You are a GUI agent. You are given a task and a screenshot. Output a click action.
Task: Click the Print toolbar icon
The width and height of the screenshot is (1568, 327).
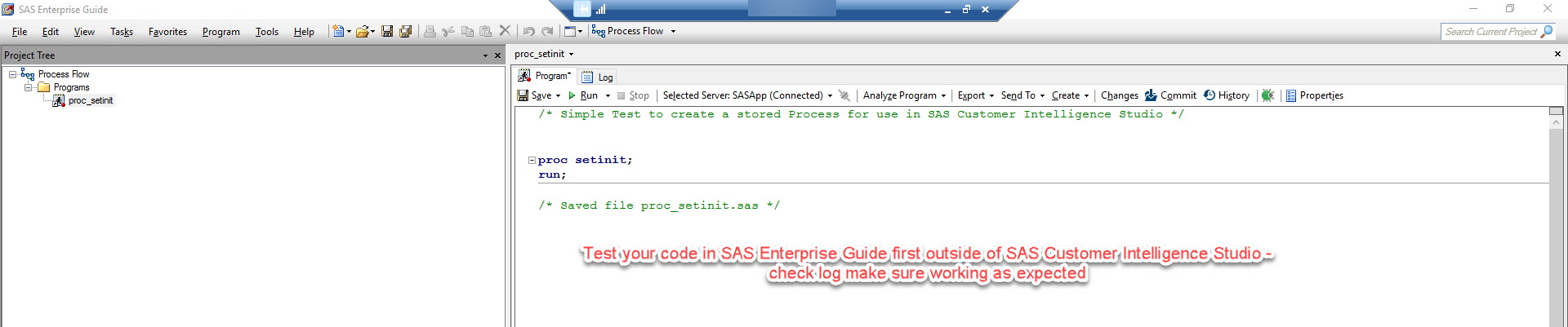[430, 31]
